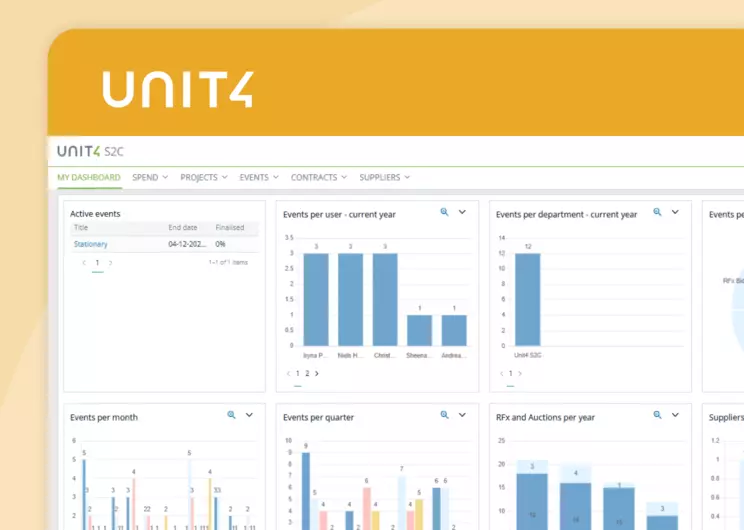Zoom into Events per user chart

[444, 212]
